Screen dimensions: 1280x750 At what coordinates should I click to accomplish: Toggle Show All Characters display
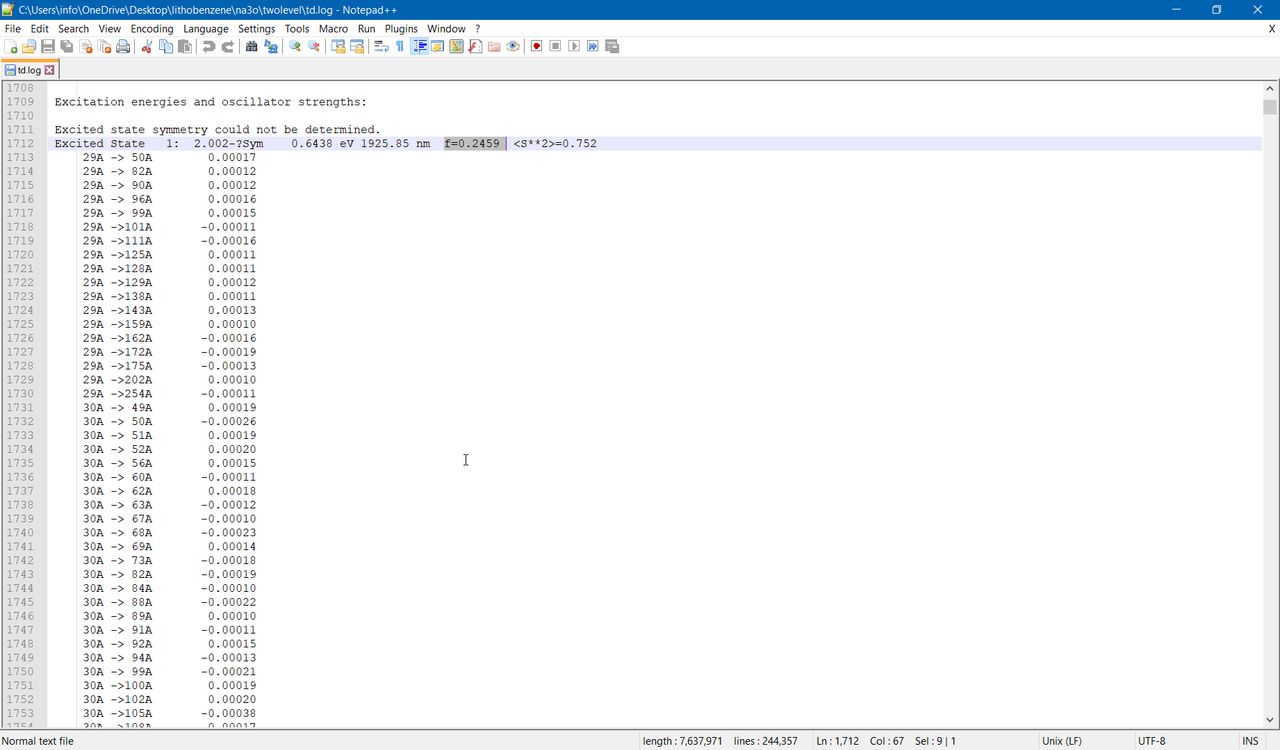[x=399, y=46]
